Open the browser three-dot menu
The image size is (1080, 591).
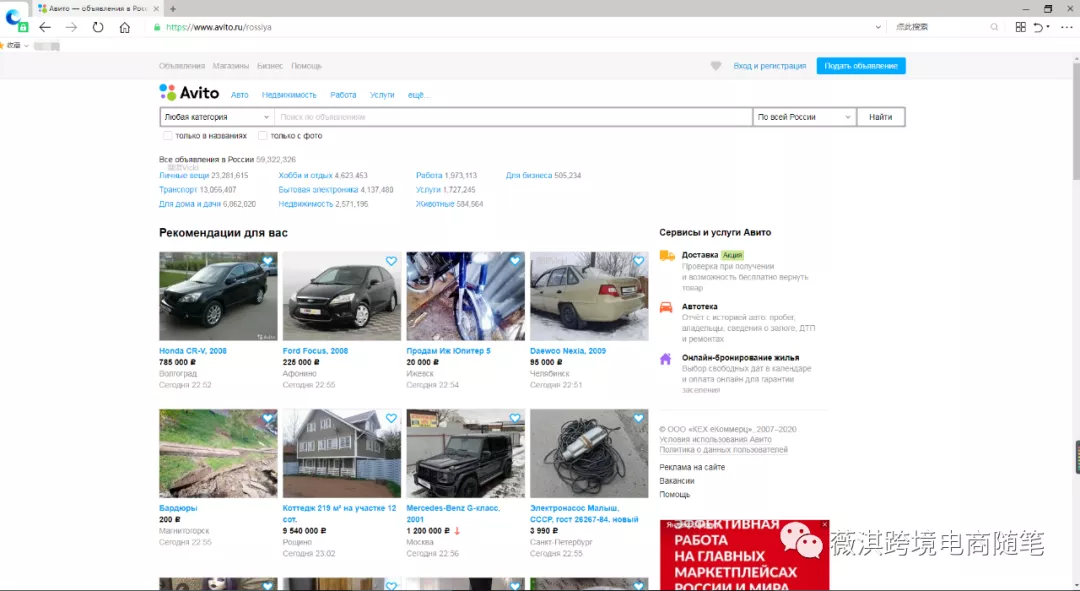(x=1067, y=27)
